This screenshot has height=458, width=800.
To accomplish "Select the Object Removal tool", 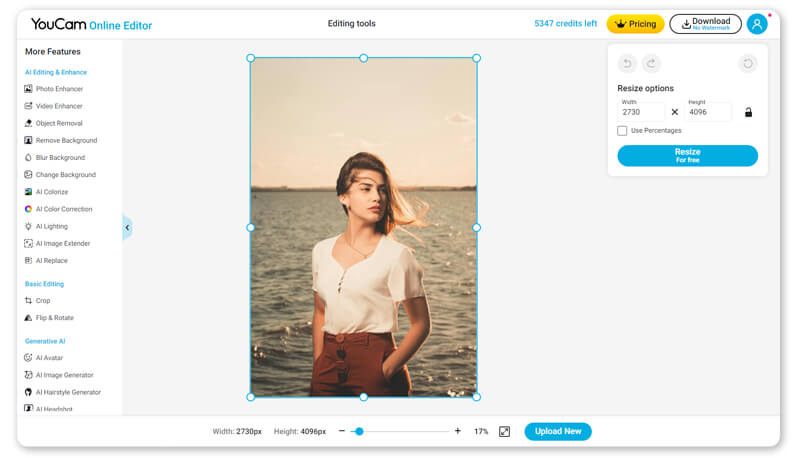I will [x=53, y=123].
